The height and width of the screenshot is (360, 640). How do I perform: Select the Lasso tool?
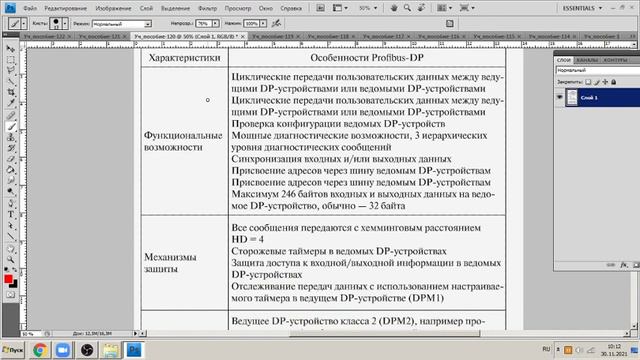[11, 71]
